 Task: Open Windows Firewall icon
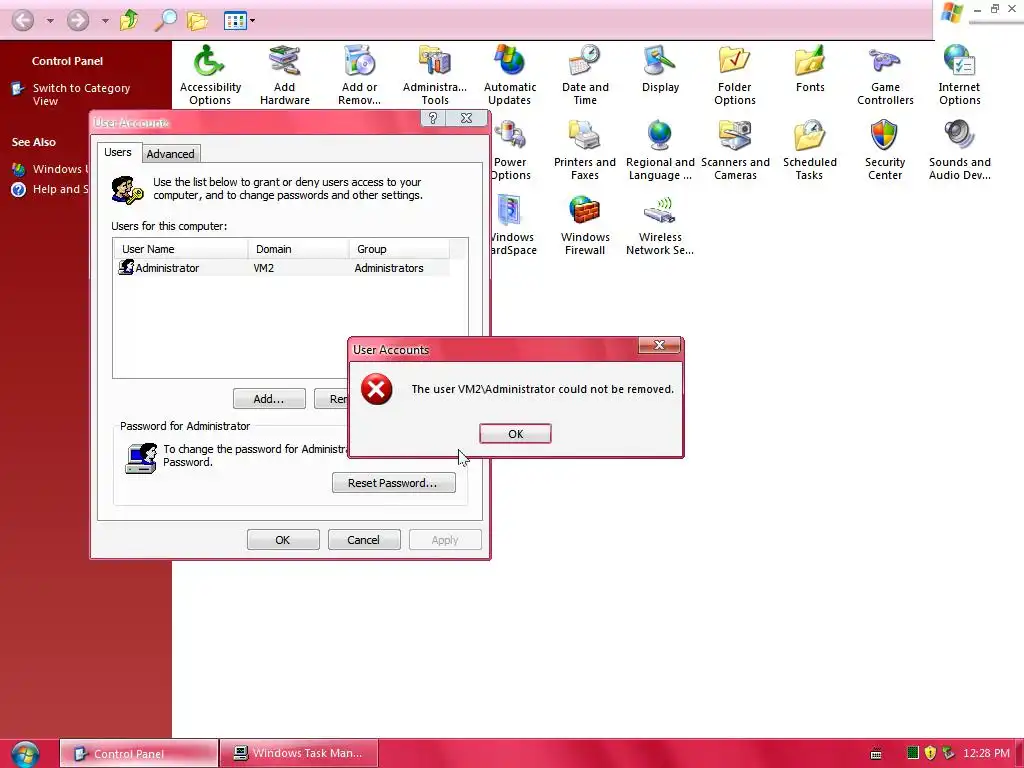click(x=584, y=225)
